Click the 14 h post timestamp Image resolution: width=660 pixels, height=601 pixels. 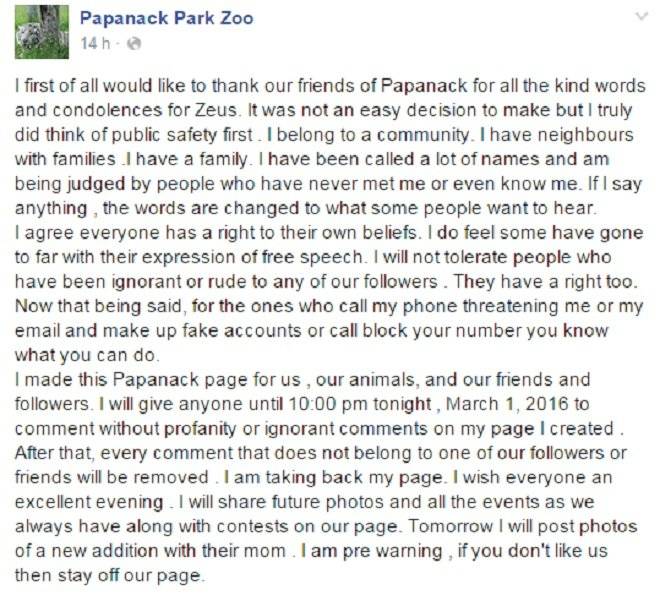pyautogui.click(x=95, y=43)
